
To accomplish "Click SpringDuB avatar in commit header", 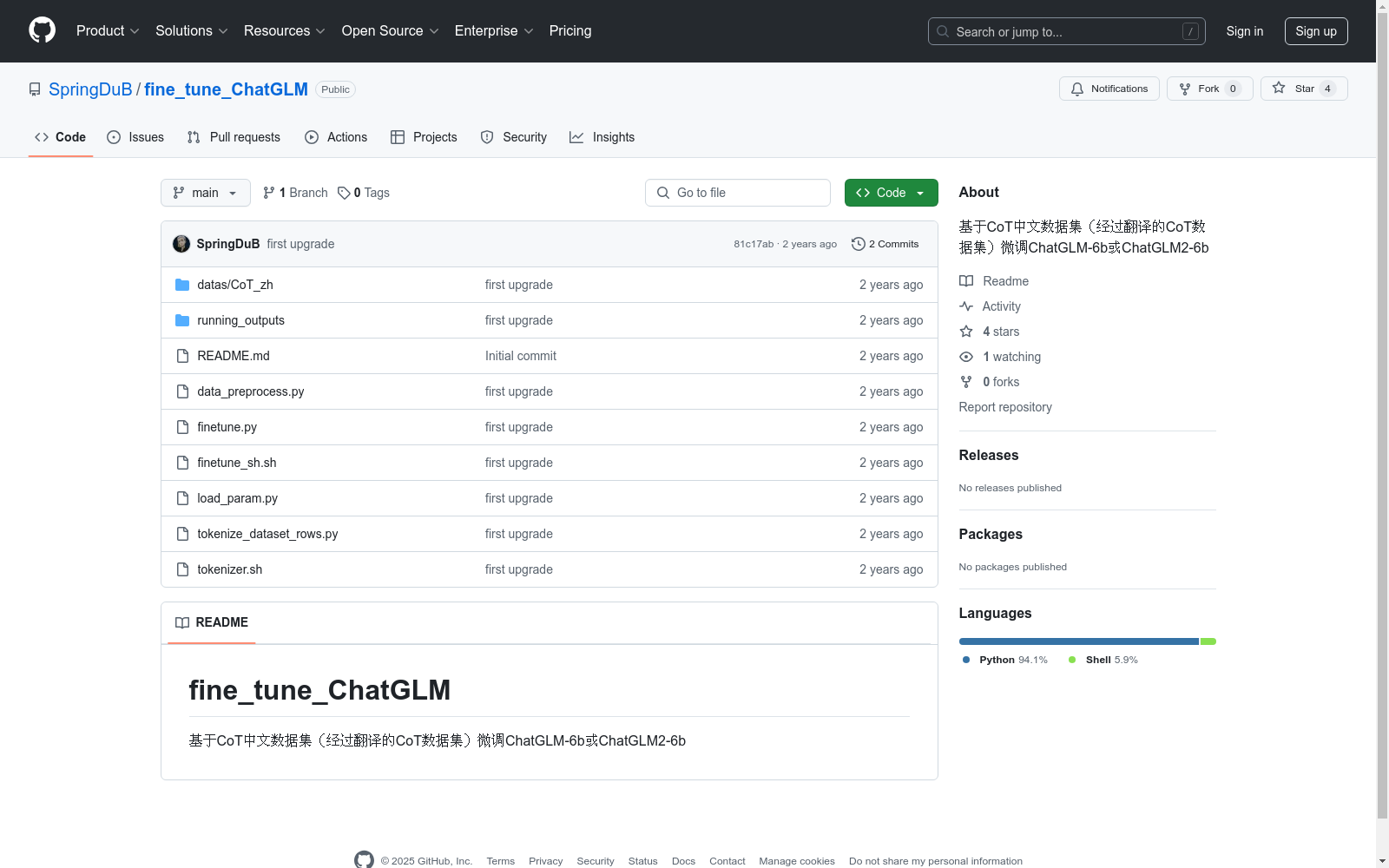I will pyautogui.click(x=181, y=244).
